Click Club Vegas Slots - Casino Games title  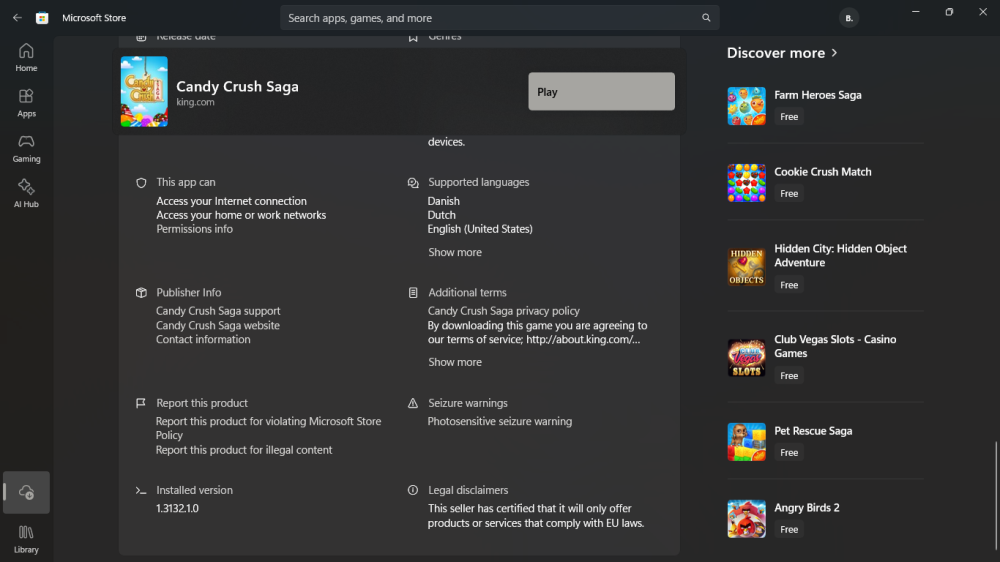point(835,346)
